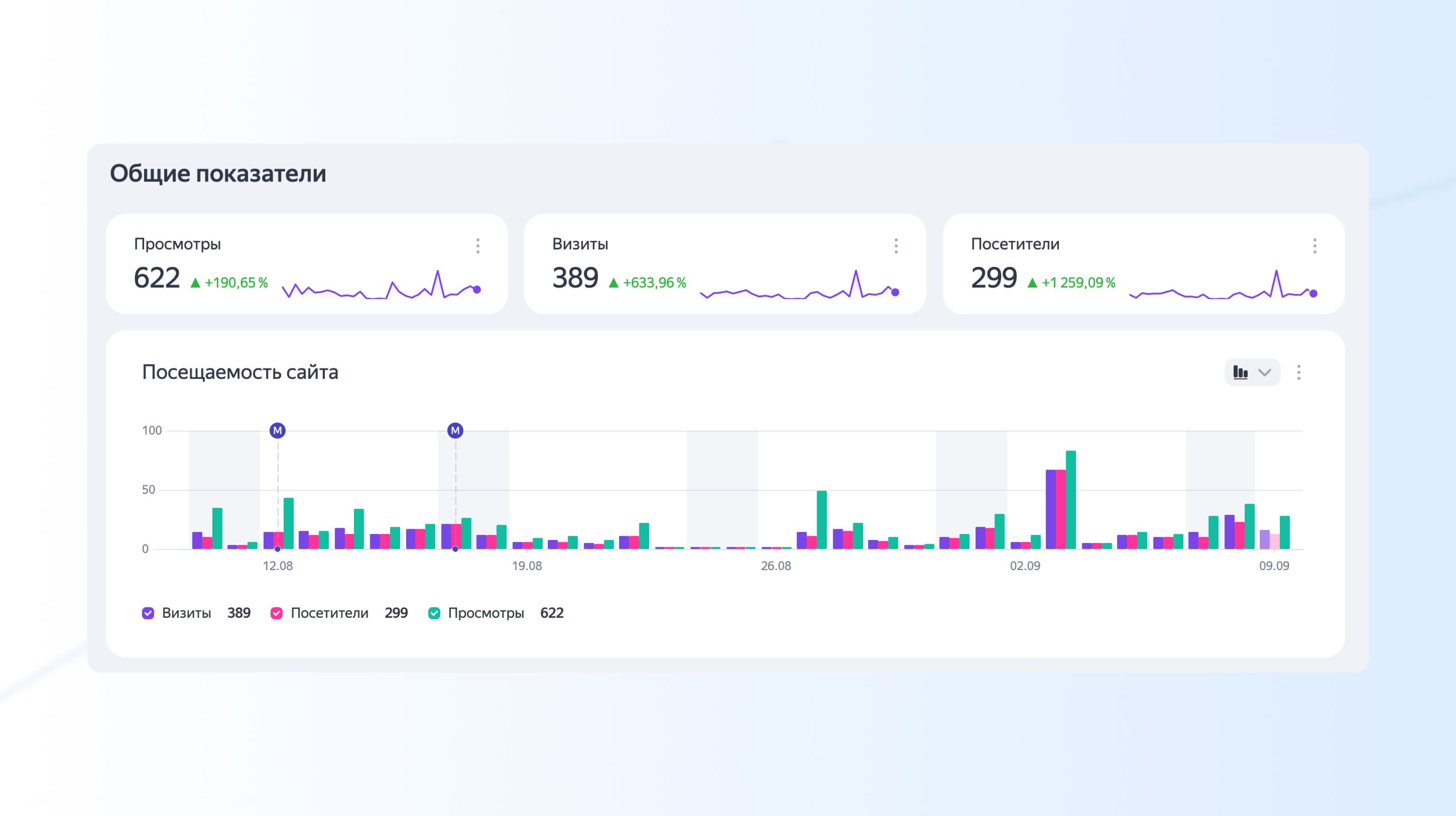Click the 19.08 date label on axis
The image size is (1456, 816).
(527, 566)
